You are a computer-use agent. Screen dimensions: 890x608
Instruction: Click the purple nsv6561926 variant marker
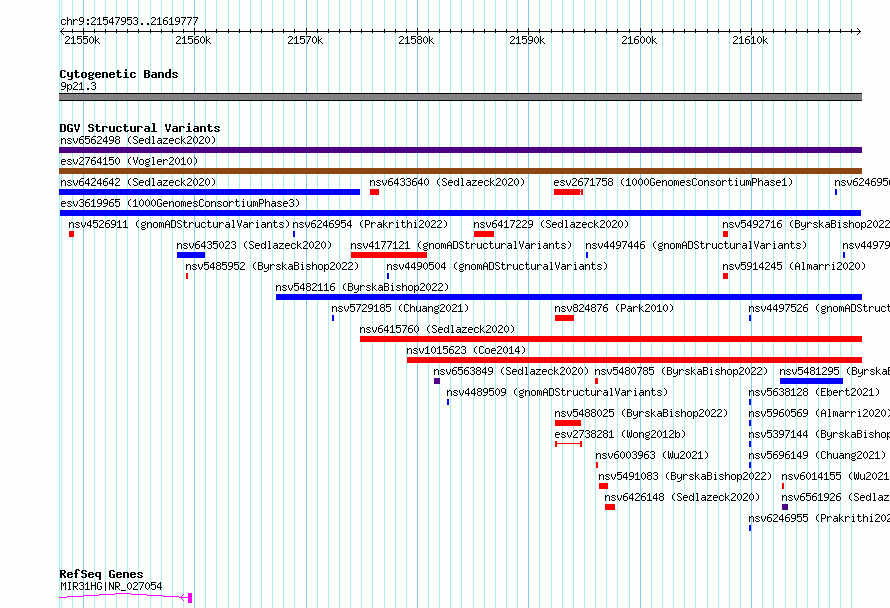[x=785, y=507]
